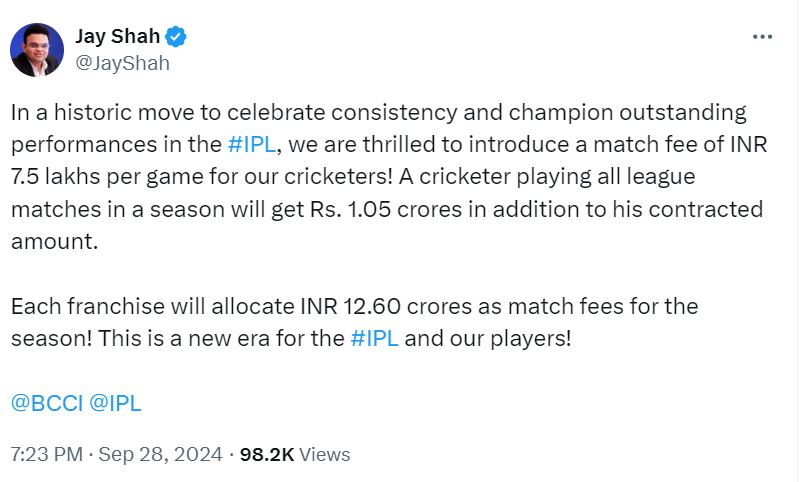
Task: Open the three-dot more options menu
Action: pos(762,37)
